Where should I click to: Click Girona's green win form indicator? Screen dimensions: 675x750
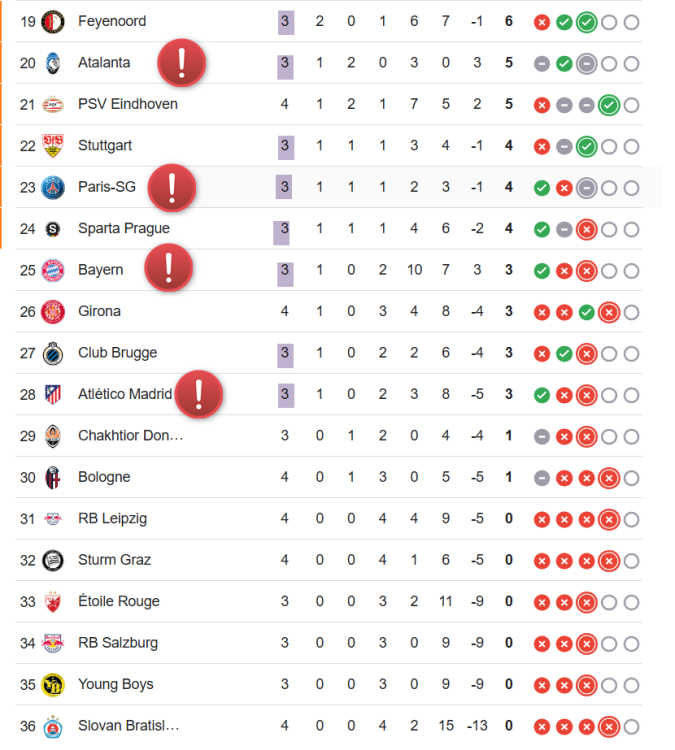pyautogui.click(x=586, y=312)
